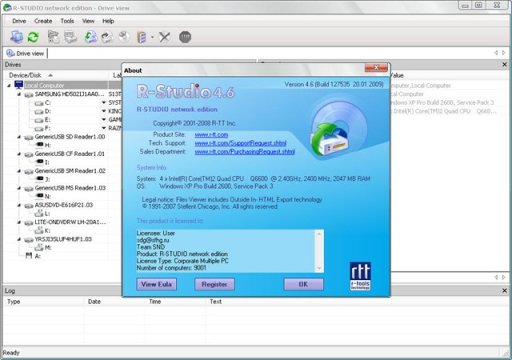
Task: Click the r-tools logo in About dialog
Action: pyautogui.click(x=360, y=276)
